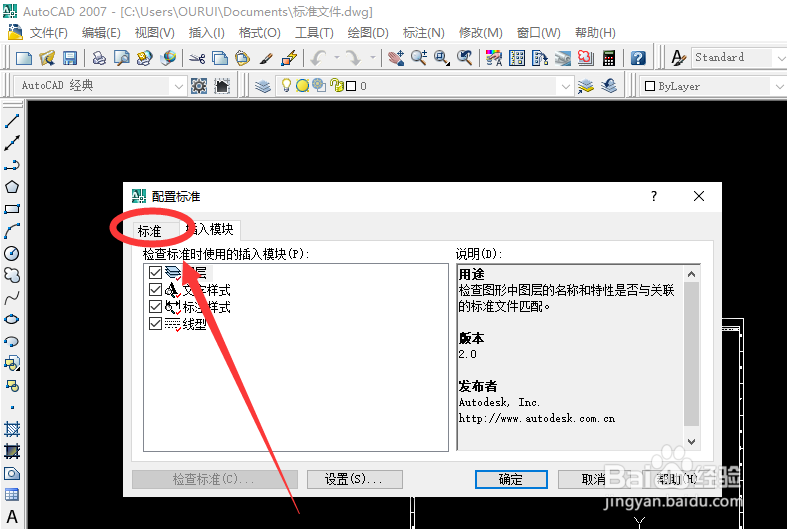This screenshot has height=529, width=787.
Task: Click the 检查标准(C)... button
Action: [x=214, y=479]
